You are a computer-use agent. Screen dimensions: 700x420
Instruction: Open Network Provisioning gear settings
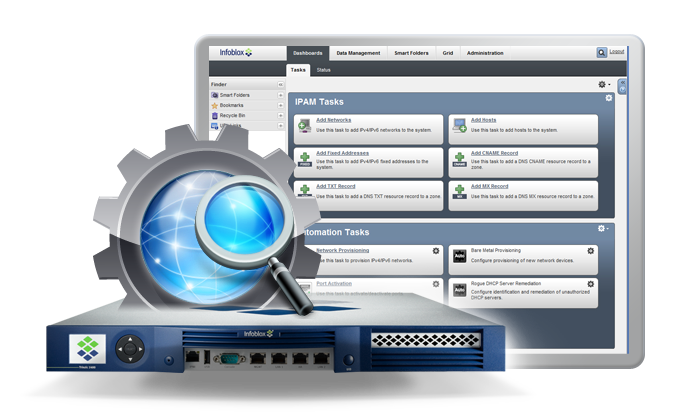coord(435,251)
